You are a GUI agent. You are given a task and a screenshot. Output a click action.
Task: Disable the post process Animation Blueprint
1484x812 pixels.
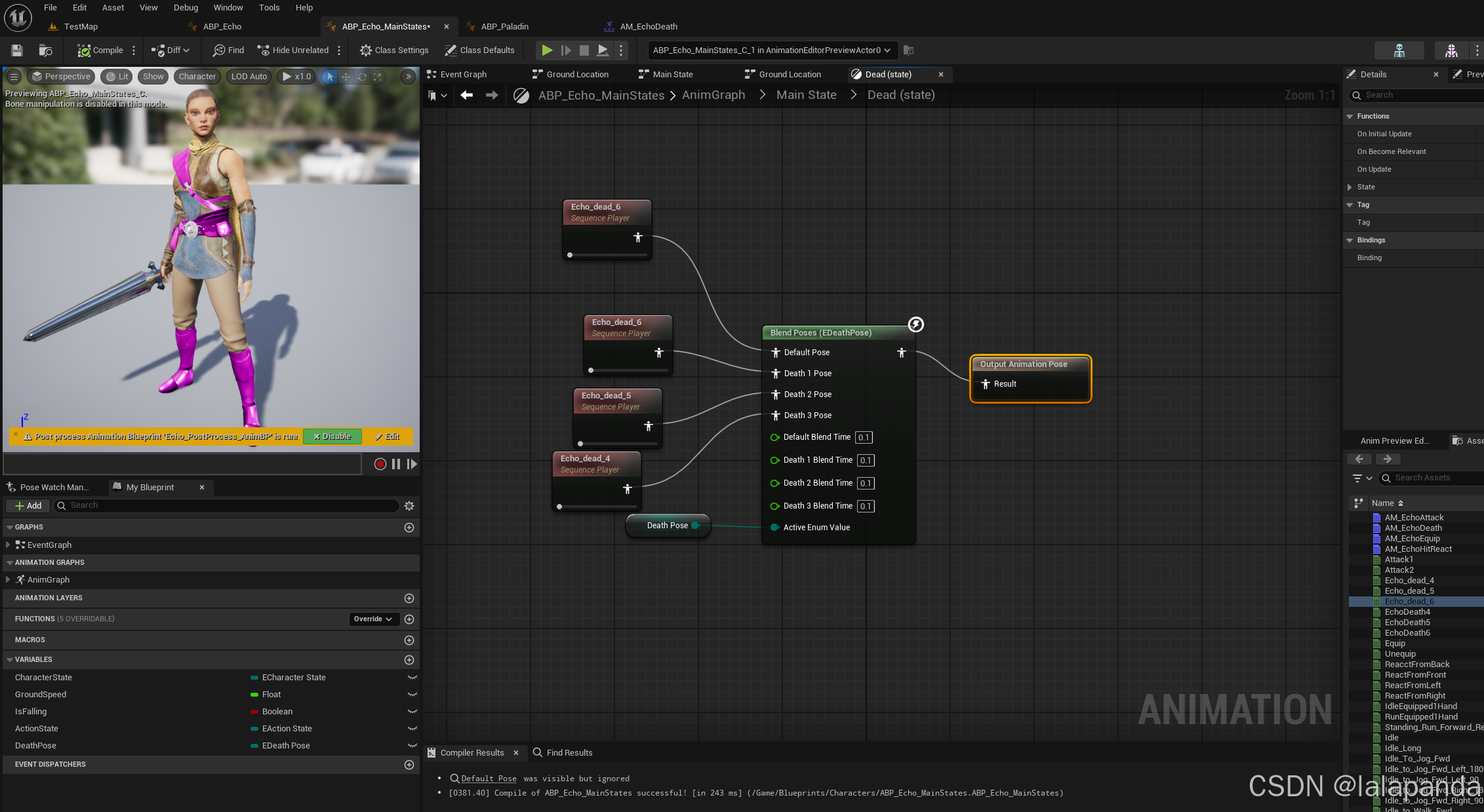[x=332, y=436]
